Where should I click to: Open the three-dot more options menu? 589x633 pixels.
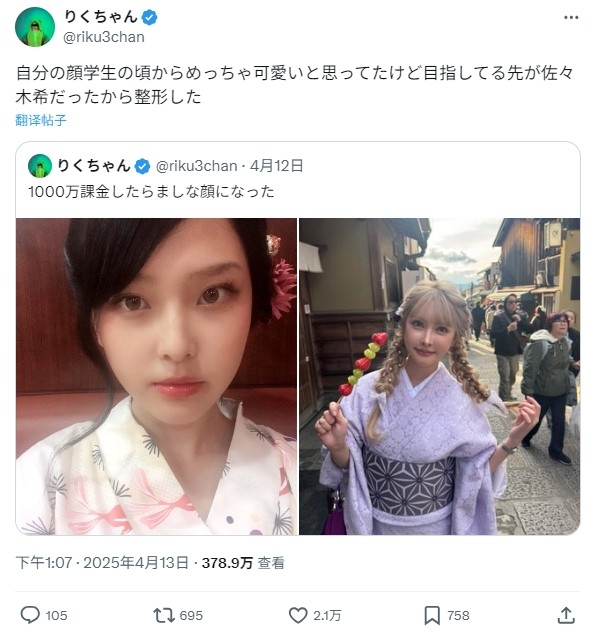coord(571,17)
